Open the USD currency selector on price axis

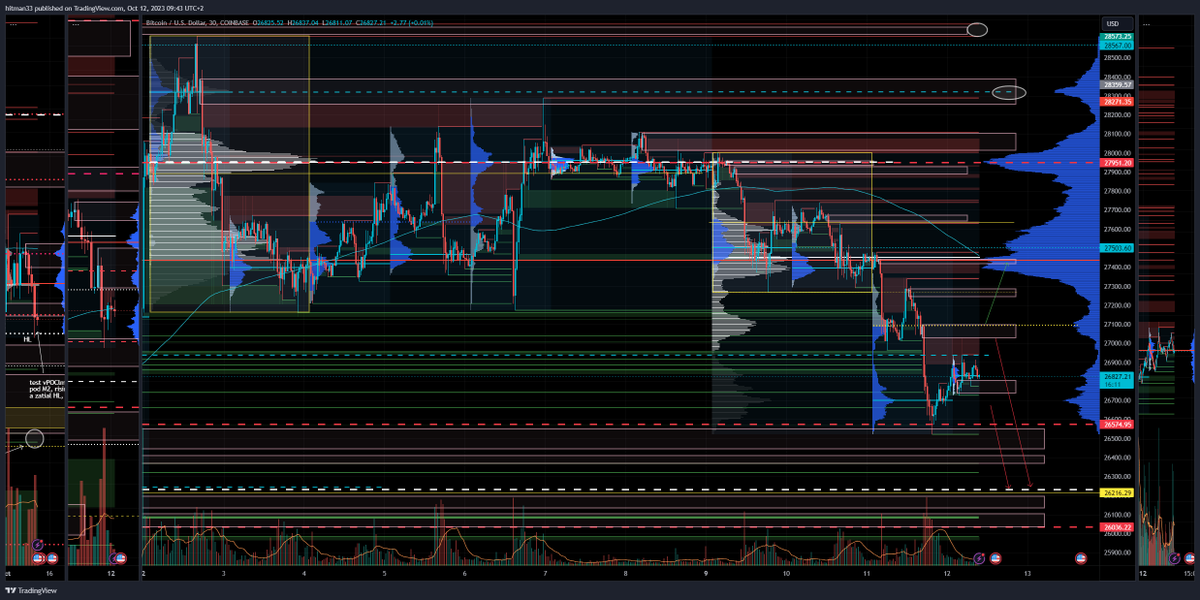(1115, 22)
